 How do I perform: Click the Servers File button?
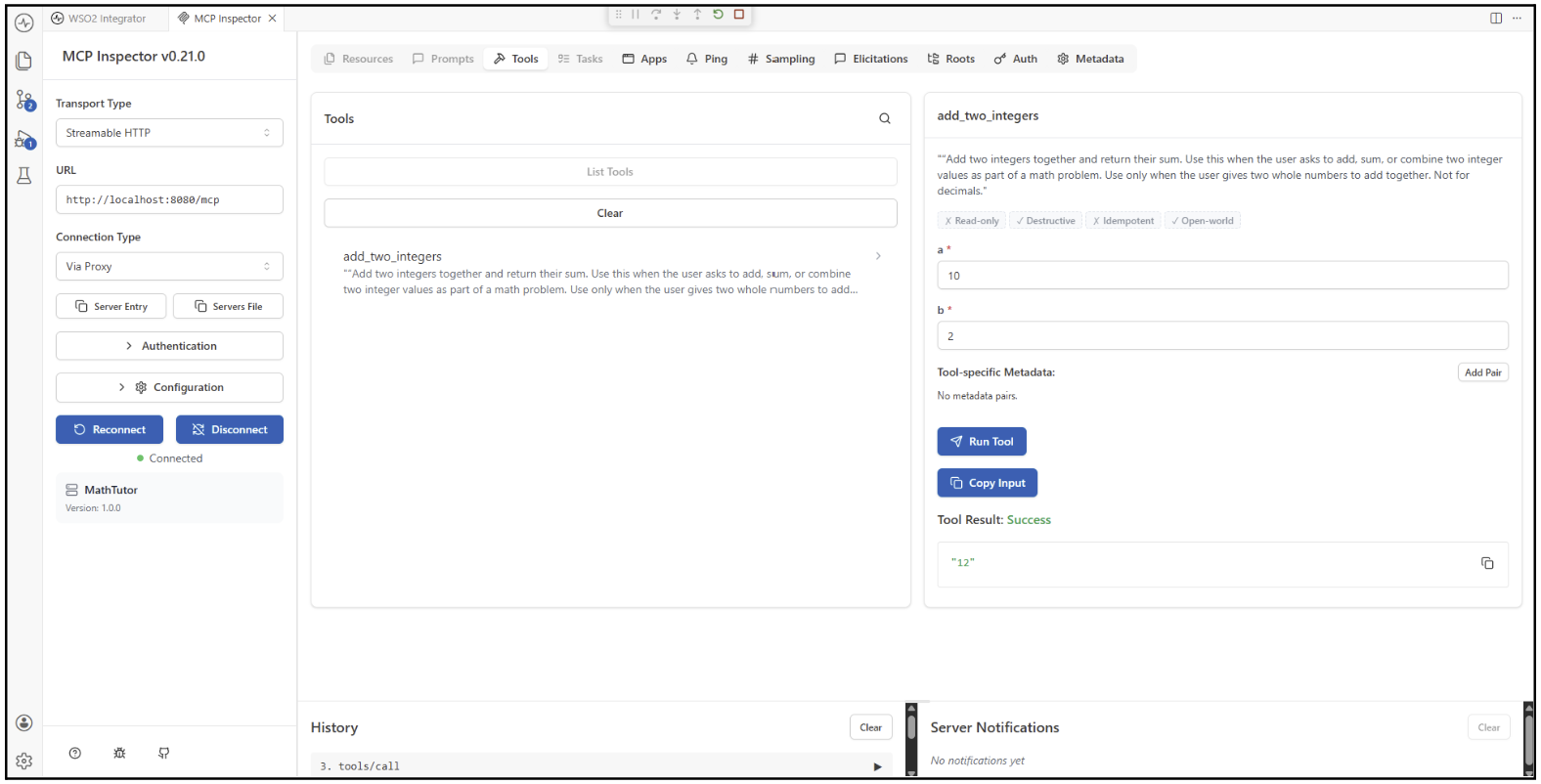(x=228, y=306)
